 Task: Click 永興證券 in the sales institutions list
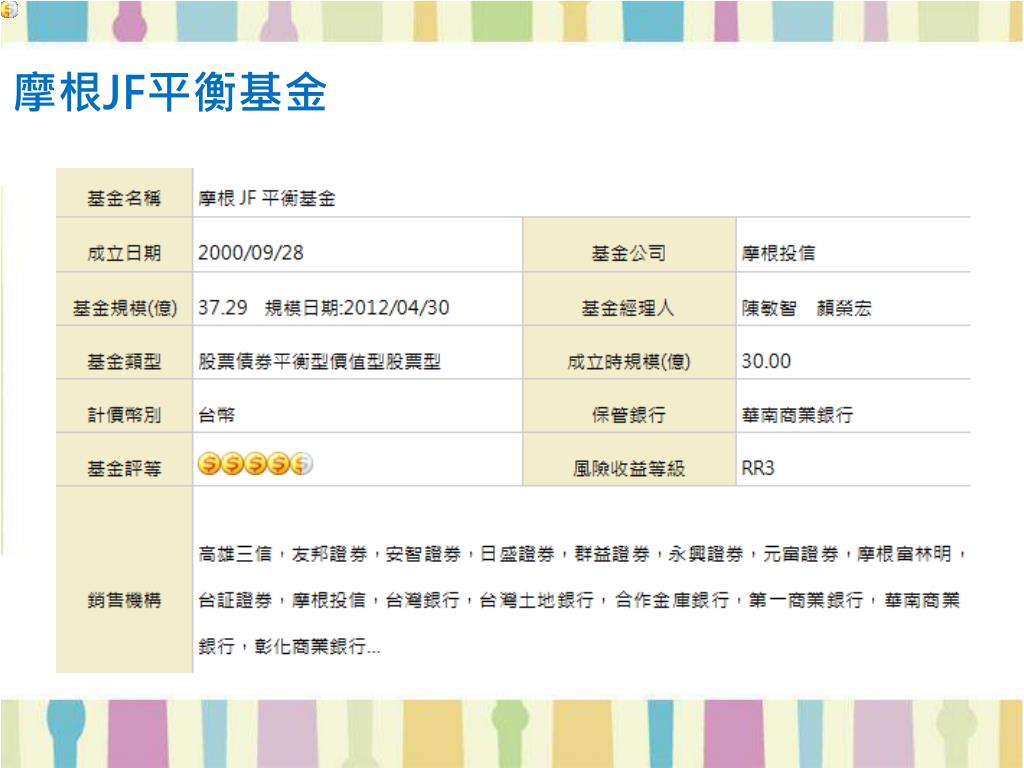[x=706, y=554]
